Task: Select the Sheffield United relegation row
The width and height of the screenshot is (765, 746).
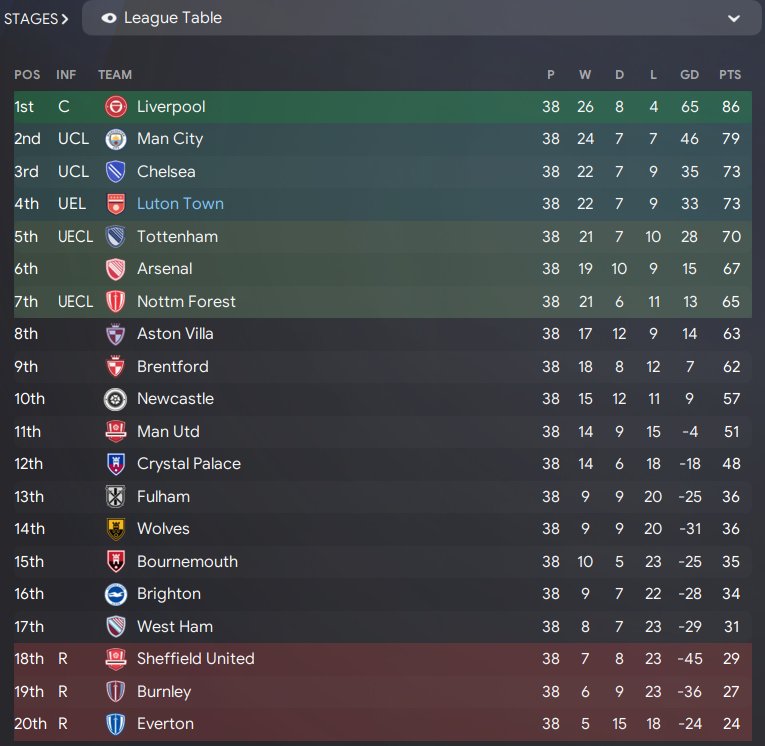Action: tap(380, 659)
